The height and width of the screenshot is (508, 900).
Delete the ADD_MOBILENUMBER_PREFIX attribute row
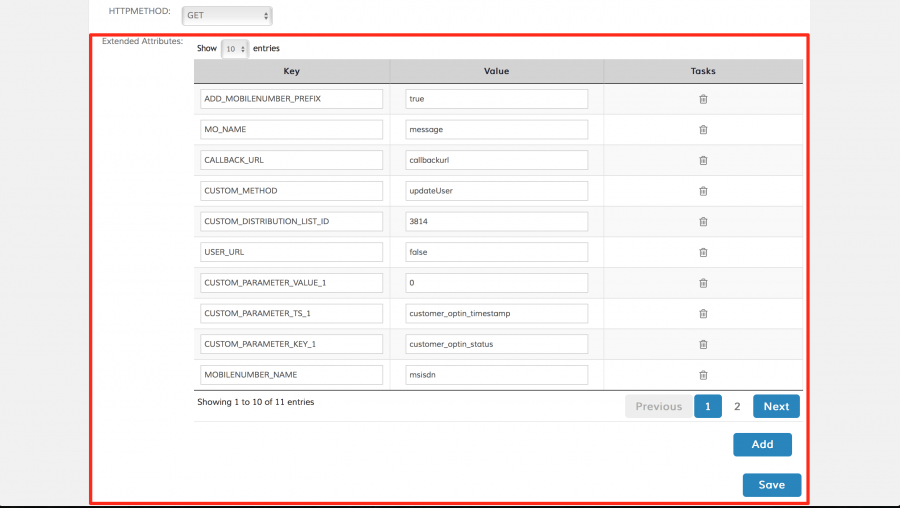point(703,99)
